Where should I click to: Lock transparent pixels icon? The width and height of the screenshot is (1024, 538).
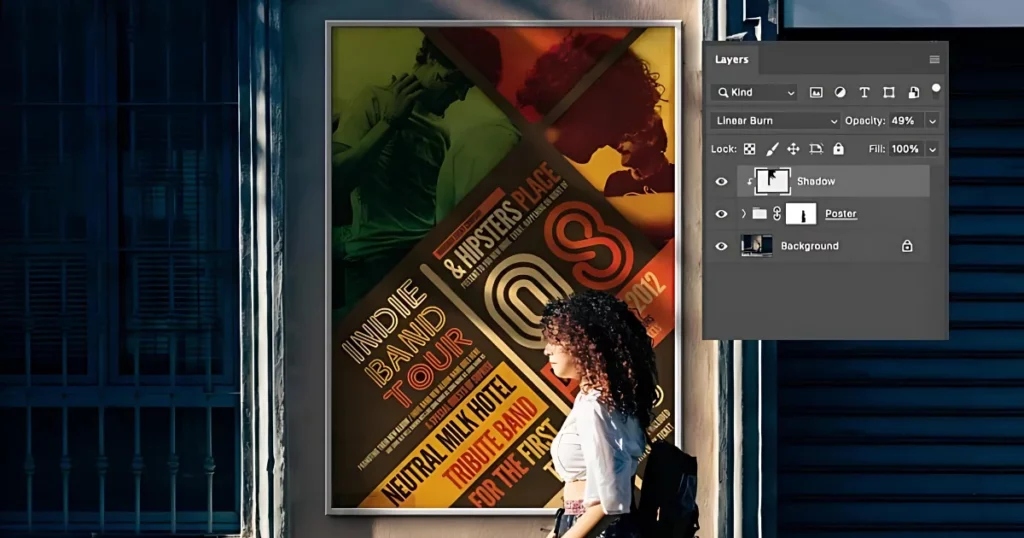(x=750, y=150)
